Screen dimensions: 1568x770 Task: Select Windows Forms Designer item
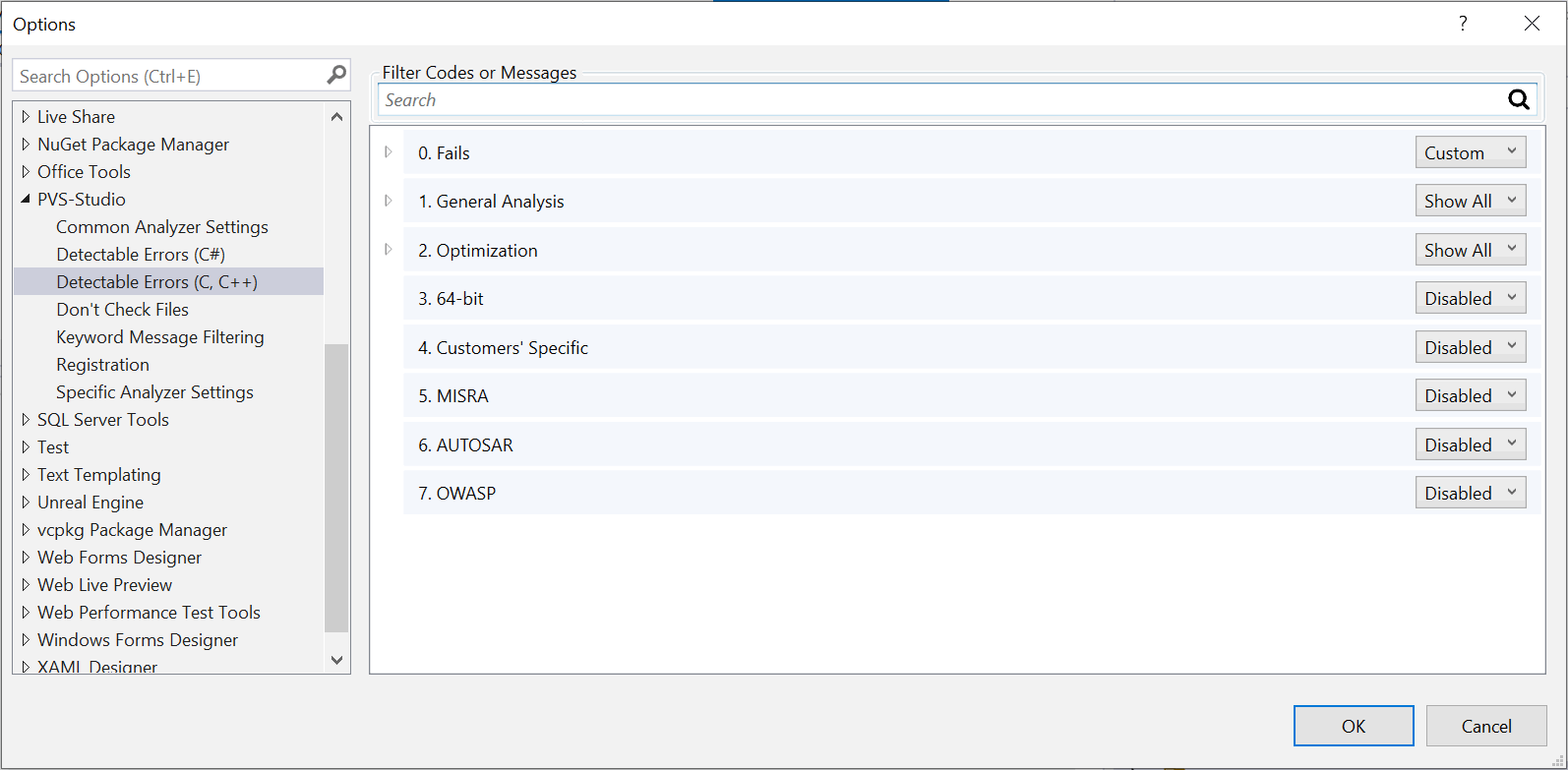coord(138,639)
